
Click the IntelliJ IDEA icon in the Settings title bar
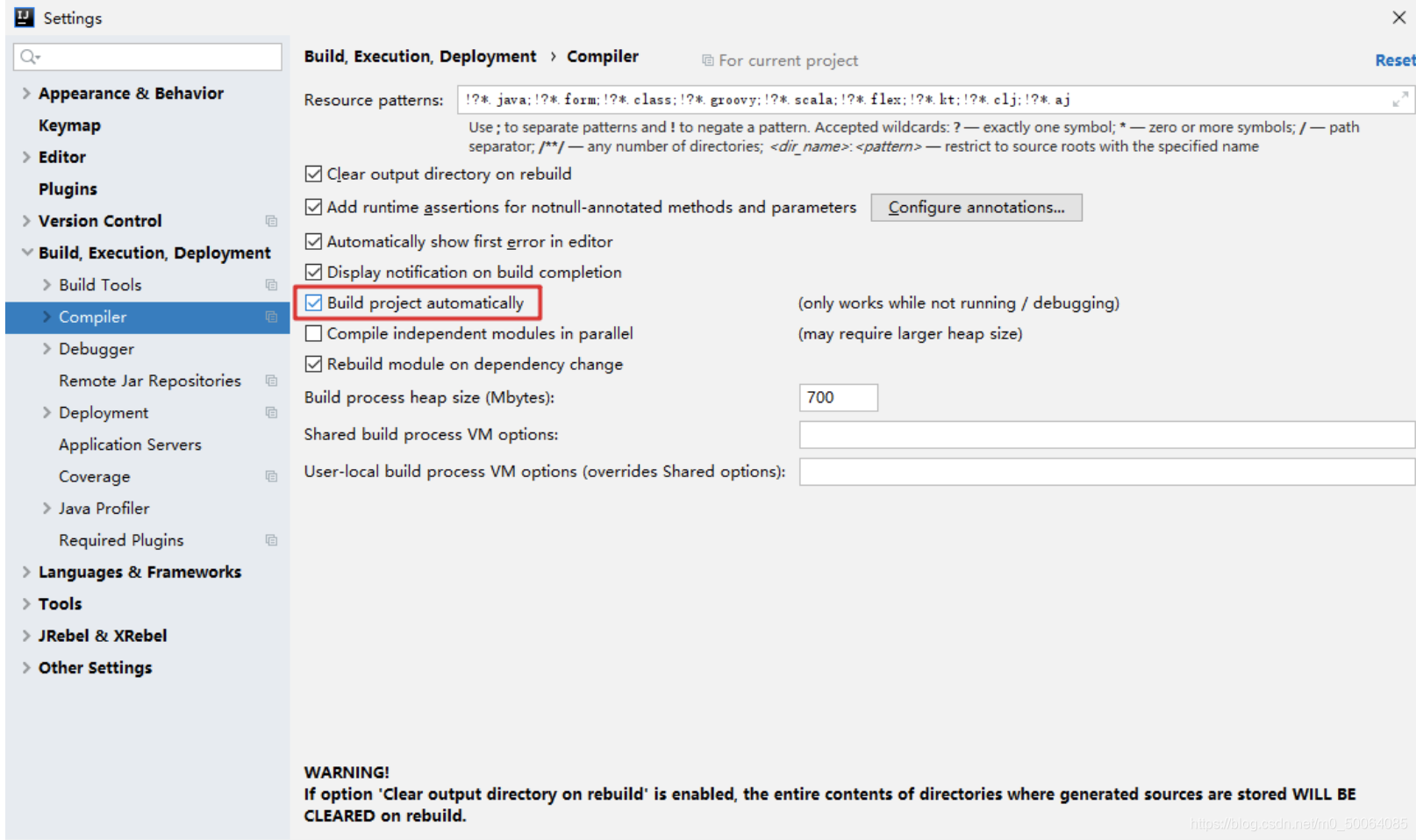pyautogui.click(x=25, y=18)
